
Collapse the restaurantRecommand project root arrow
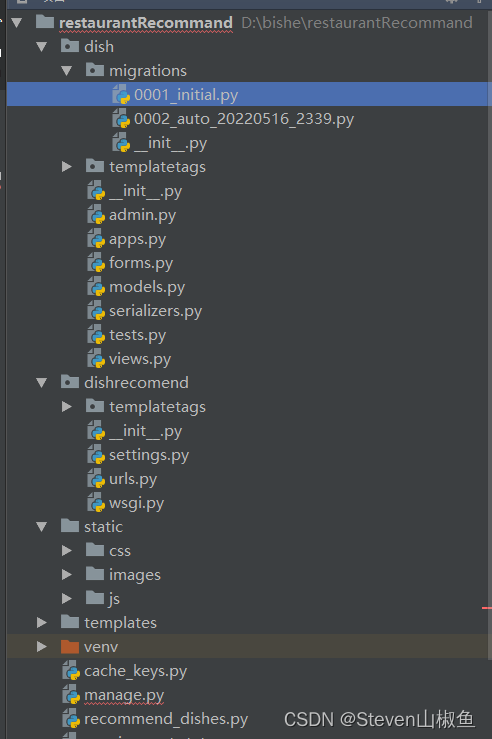(17, 22)
